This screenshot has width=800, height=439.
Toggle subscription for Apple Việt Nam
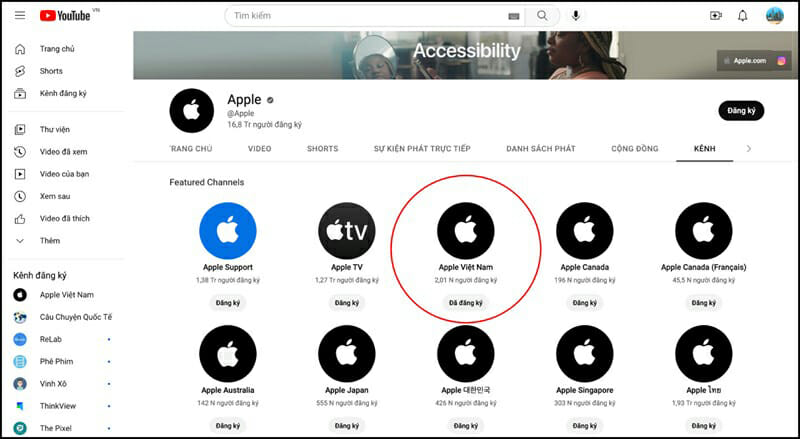point(466,303)
